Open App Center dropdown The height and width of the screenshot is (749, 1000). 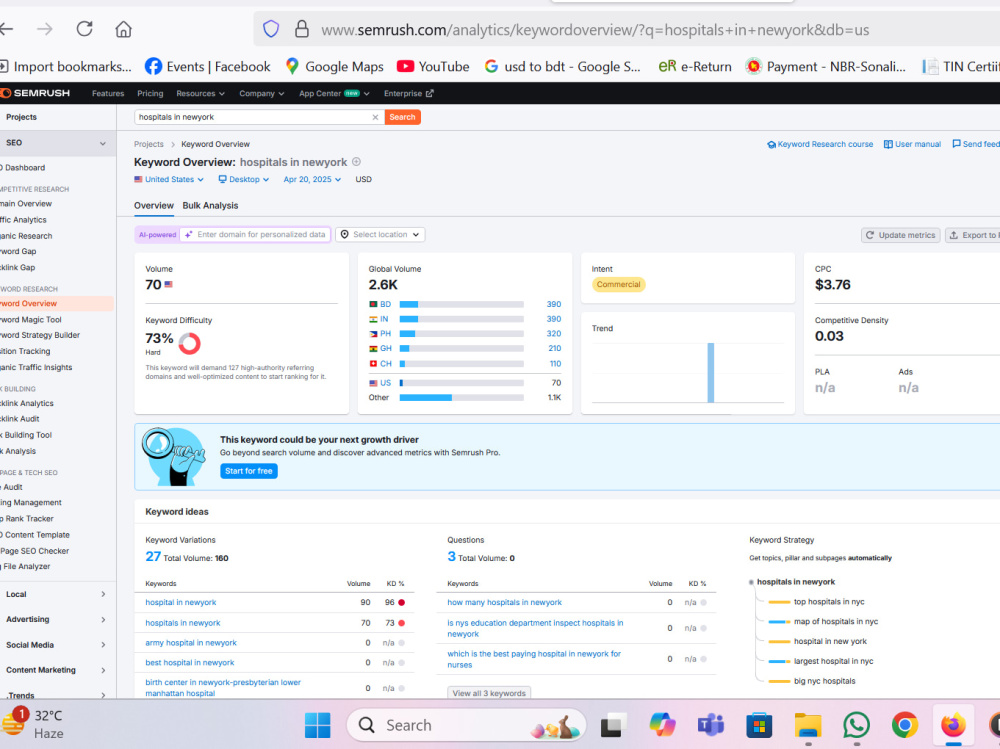[334, 93]
